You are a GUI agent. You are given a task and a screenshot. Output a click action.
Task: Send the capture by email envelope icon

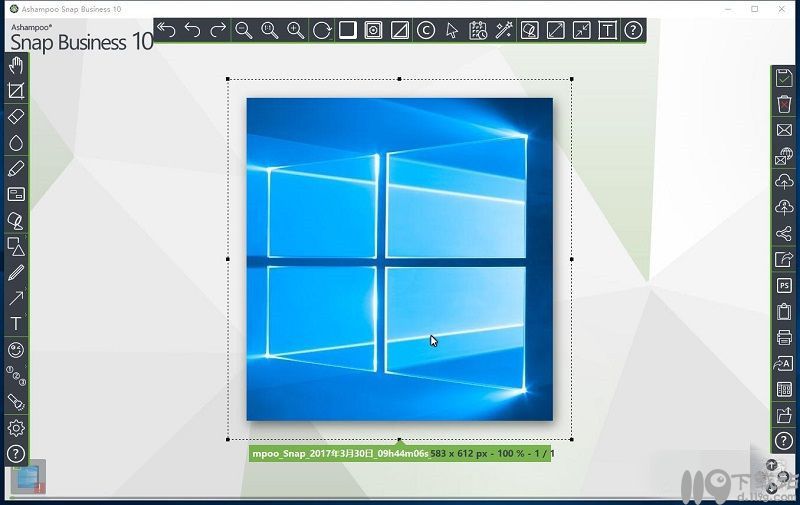[784, 130]
